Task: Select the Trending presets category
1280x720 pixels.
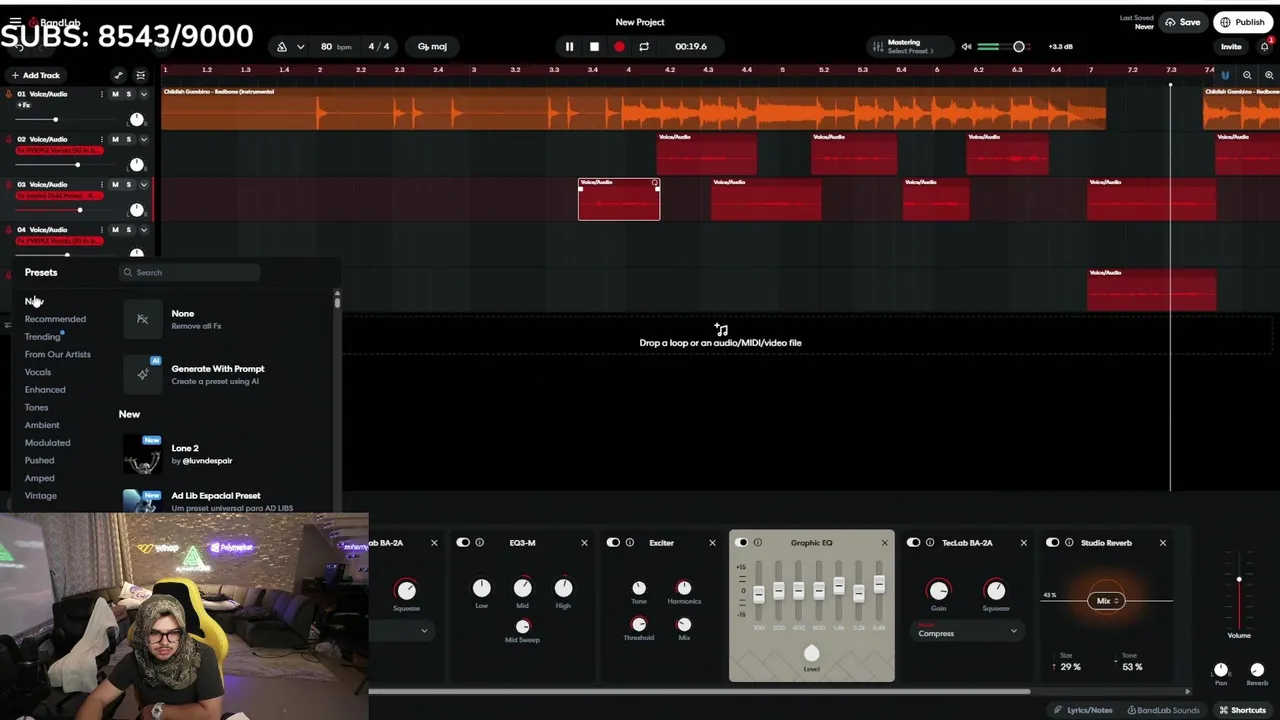Action: click(43, 337)
